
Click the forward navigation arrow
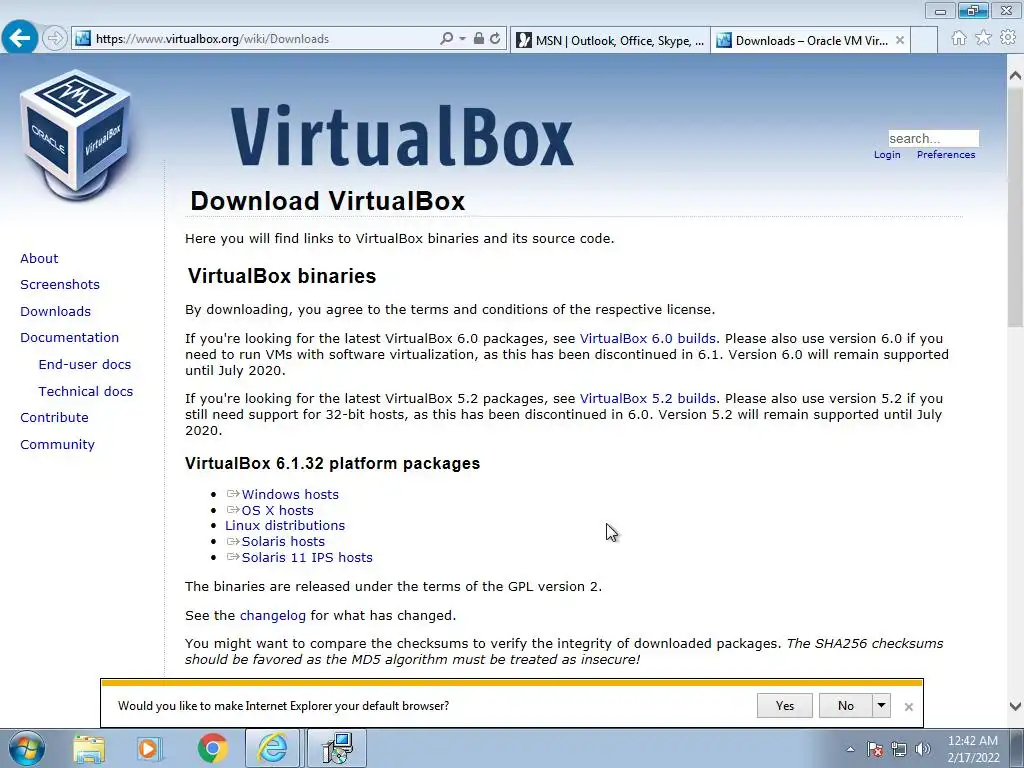(55, 38)
